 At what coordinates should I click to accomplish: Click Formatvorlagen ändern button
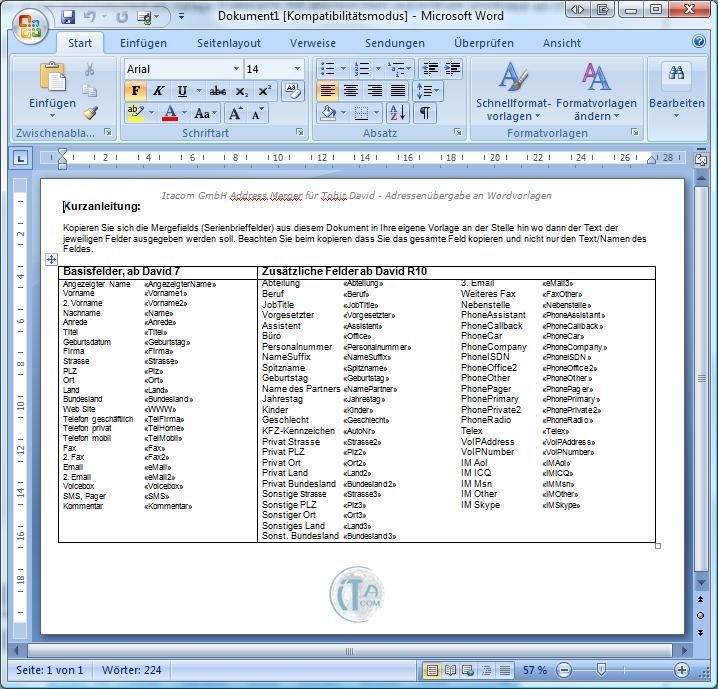[596, 92]
